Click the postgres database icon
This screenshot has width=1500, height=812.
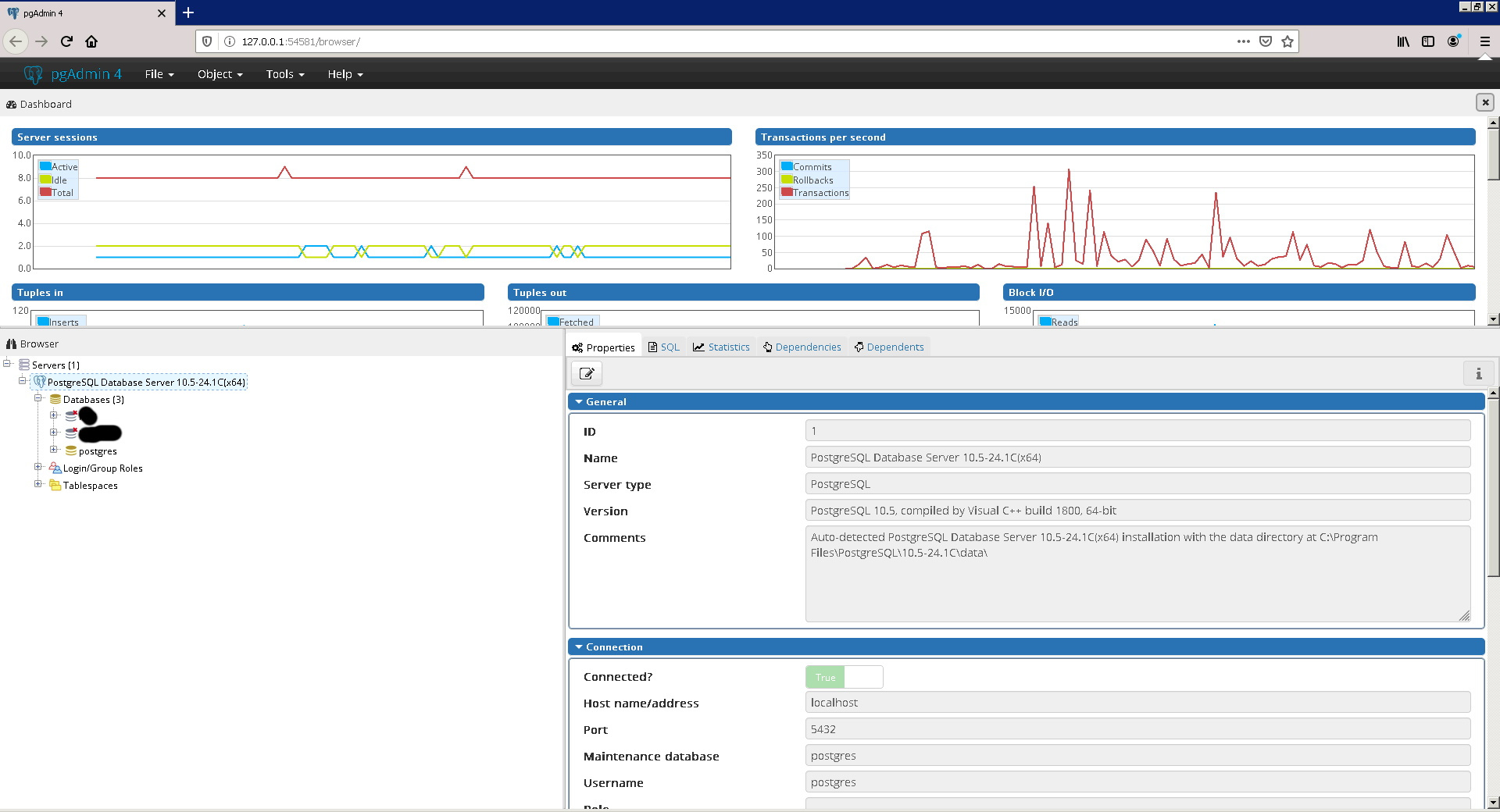[71, 451]
